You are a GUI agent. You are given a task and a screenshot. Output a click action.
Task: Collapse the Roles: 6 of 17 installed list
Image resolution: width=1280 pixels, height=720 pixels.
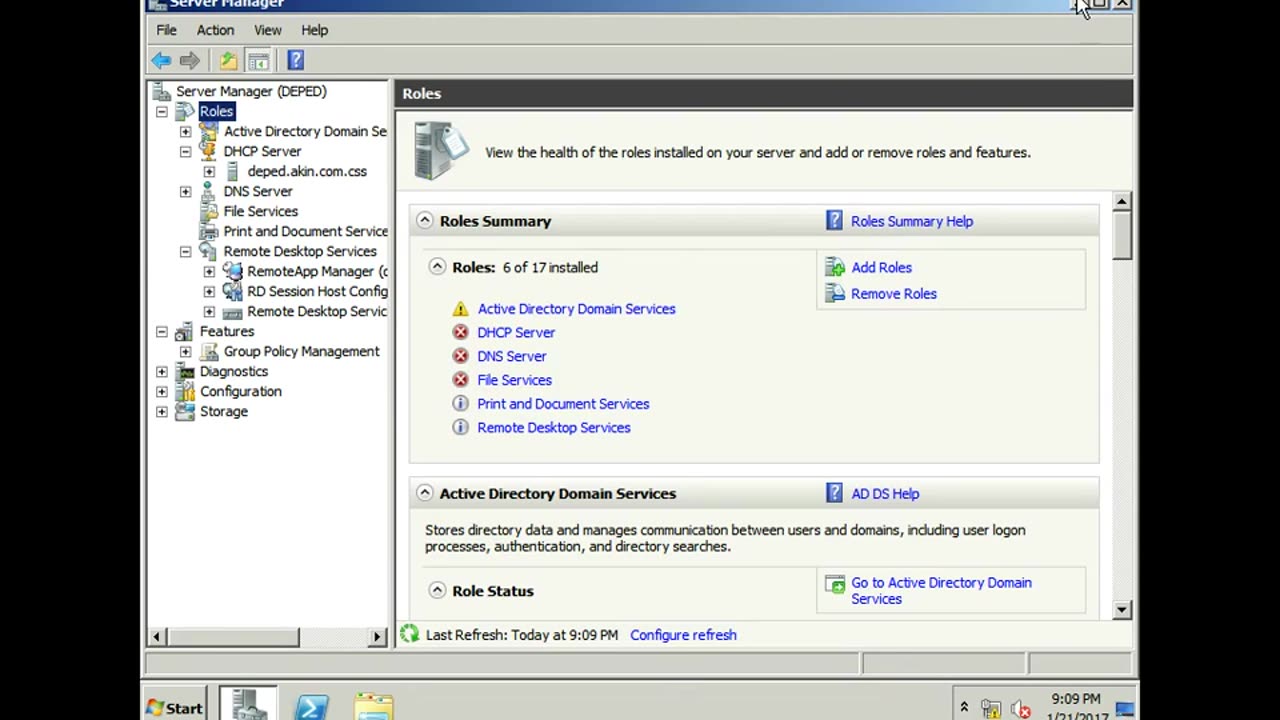[437, 266]
